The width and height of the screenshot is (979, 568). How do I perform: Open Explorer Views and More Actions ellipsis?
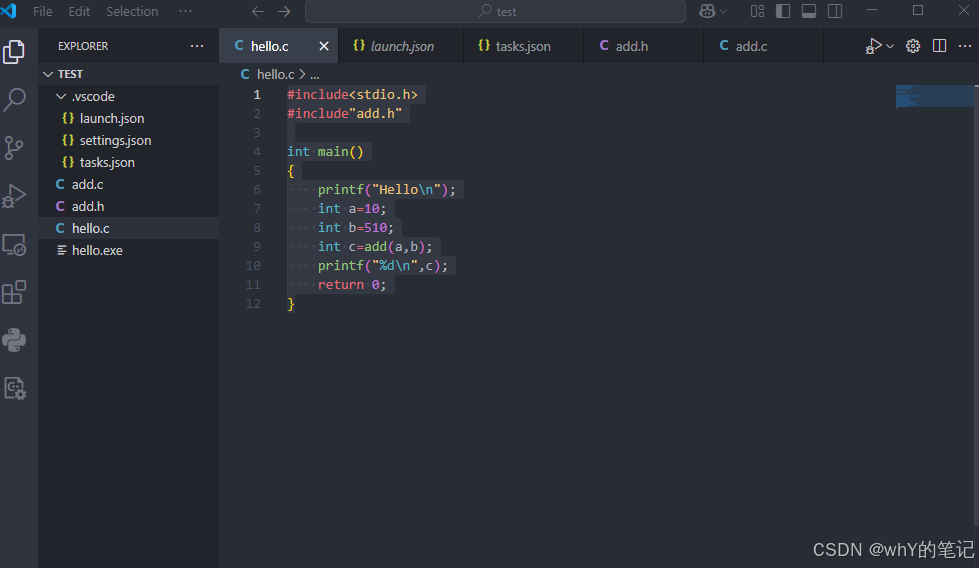pos(197,46)
